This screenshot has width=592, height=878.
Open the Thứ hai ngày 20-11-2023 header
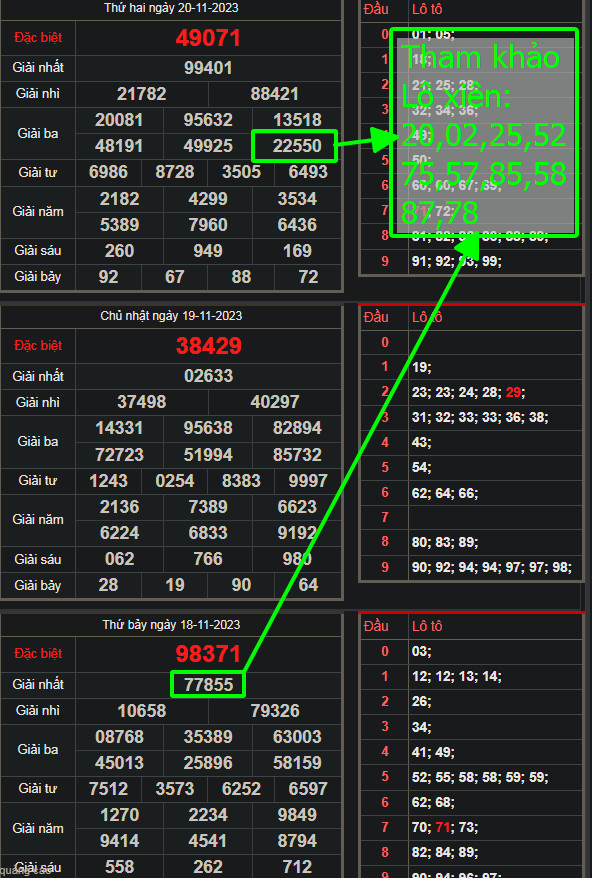click(x=171, y=8)
